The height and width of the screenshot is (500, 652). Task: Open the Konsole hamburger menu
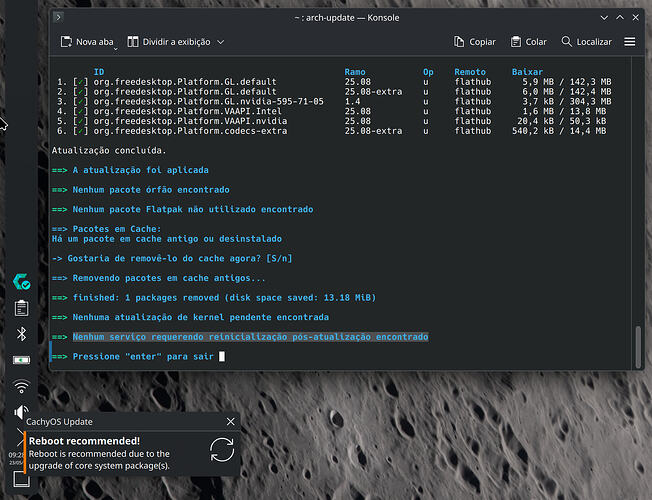pyautogui.click(x=629, y=42)
